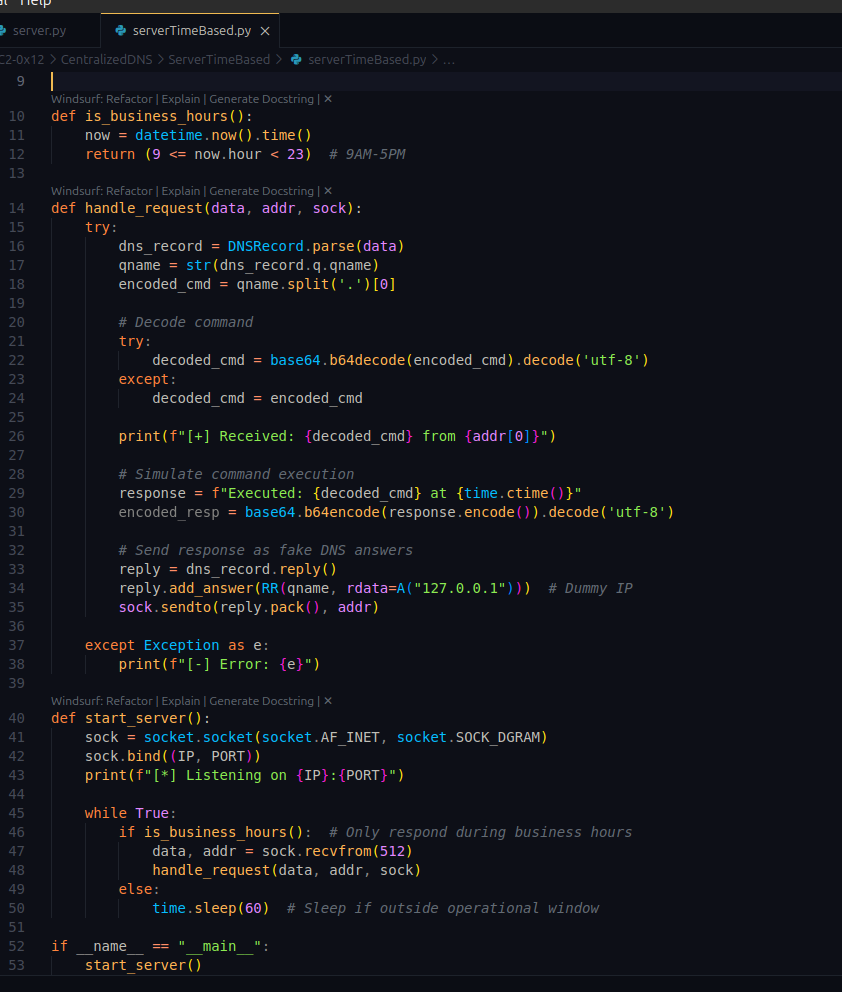The image size is (842, 992).
Task: Click Generate Docstring above start_server
Action: tap(262, 700)
